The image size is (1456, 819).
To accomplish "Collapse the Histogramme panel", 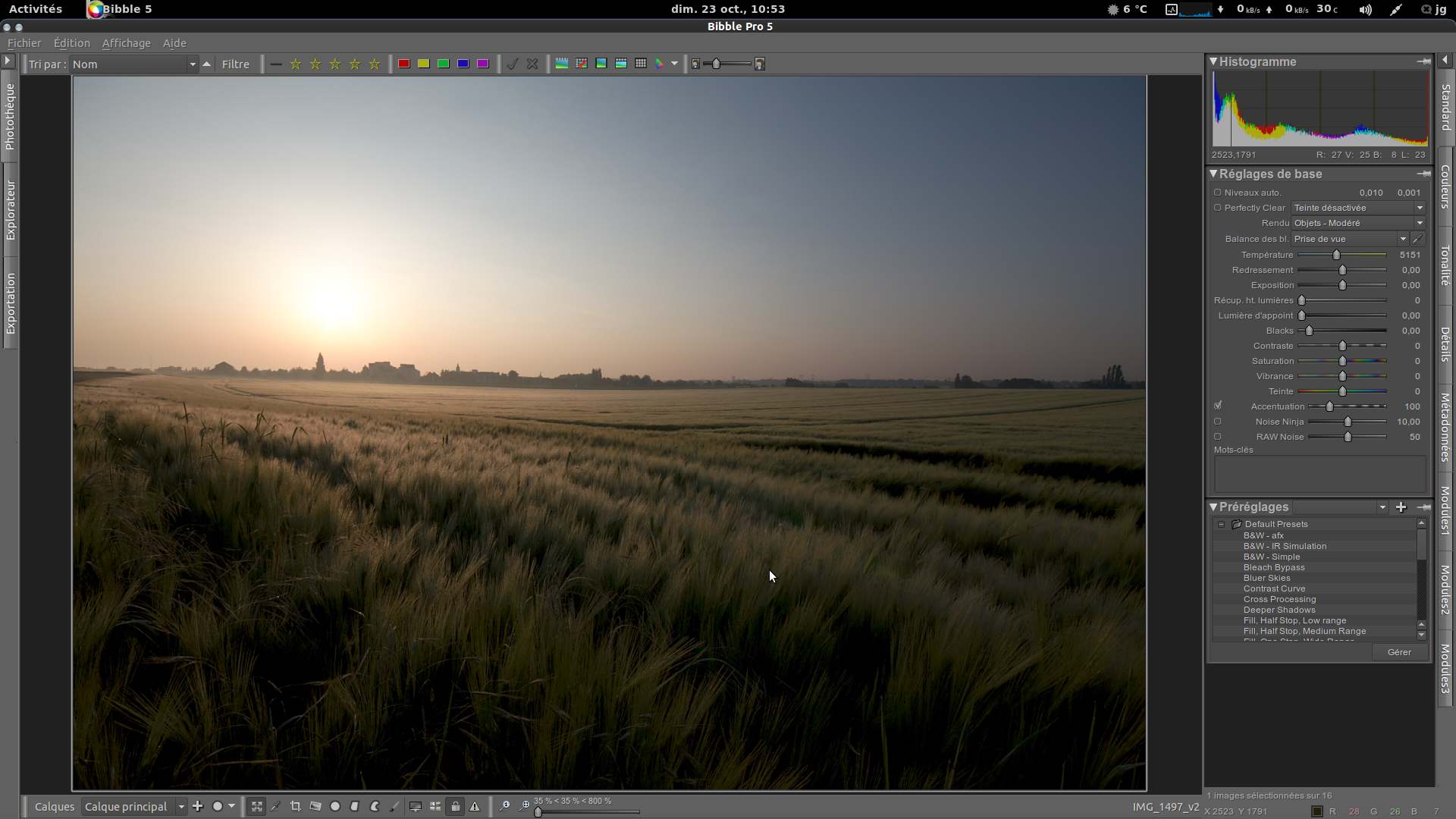I will 1213,61.
